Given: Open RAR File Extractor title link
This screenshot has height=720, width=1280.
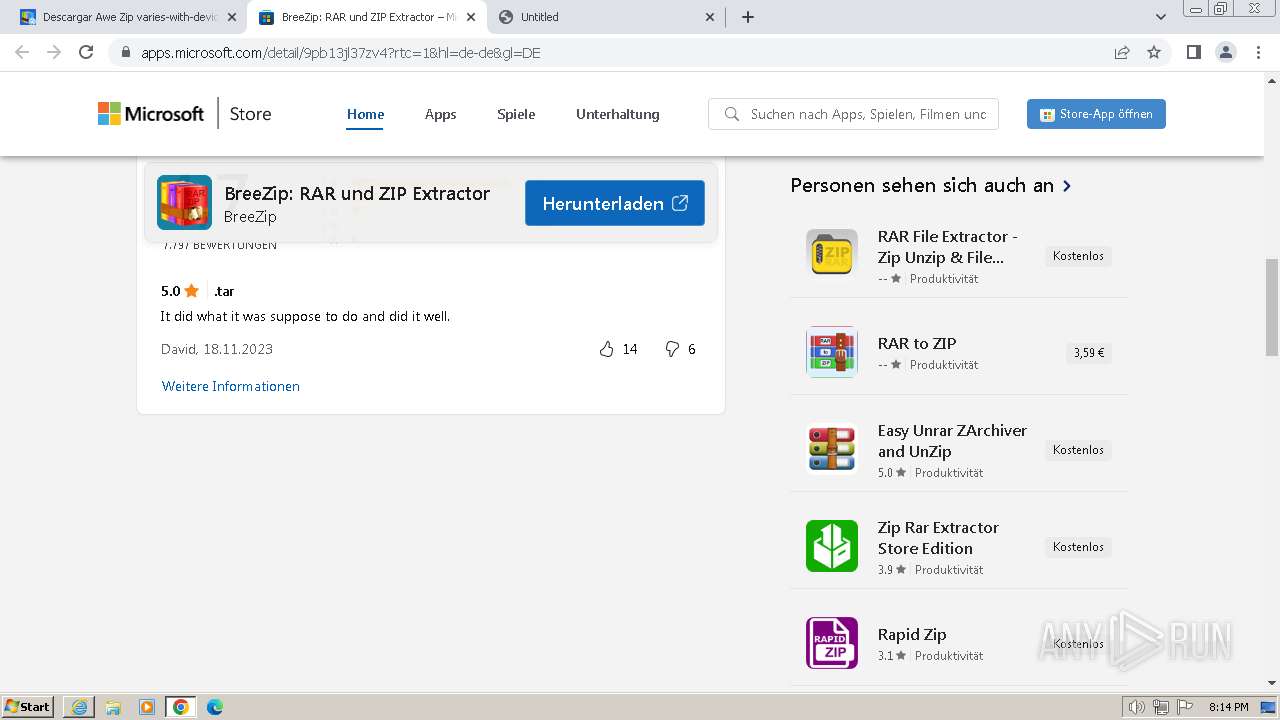Looking at the screenshot, I should click(x=948, y=247).
